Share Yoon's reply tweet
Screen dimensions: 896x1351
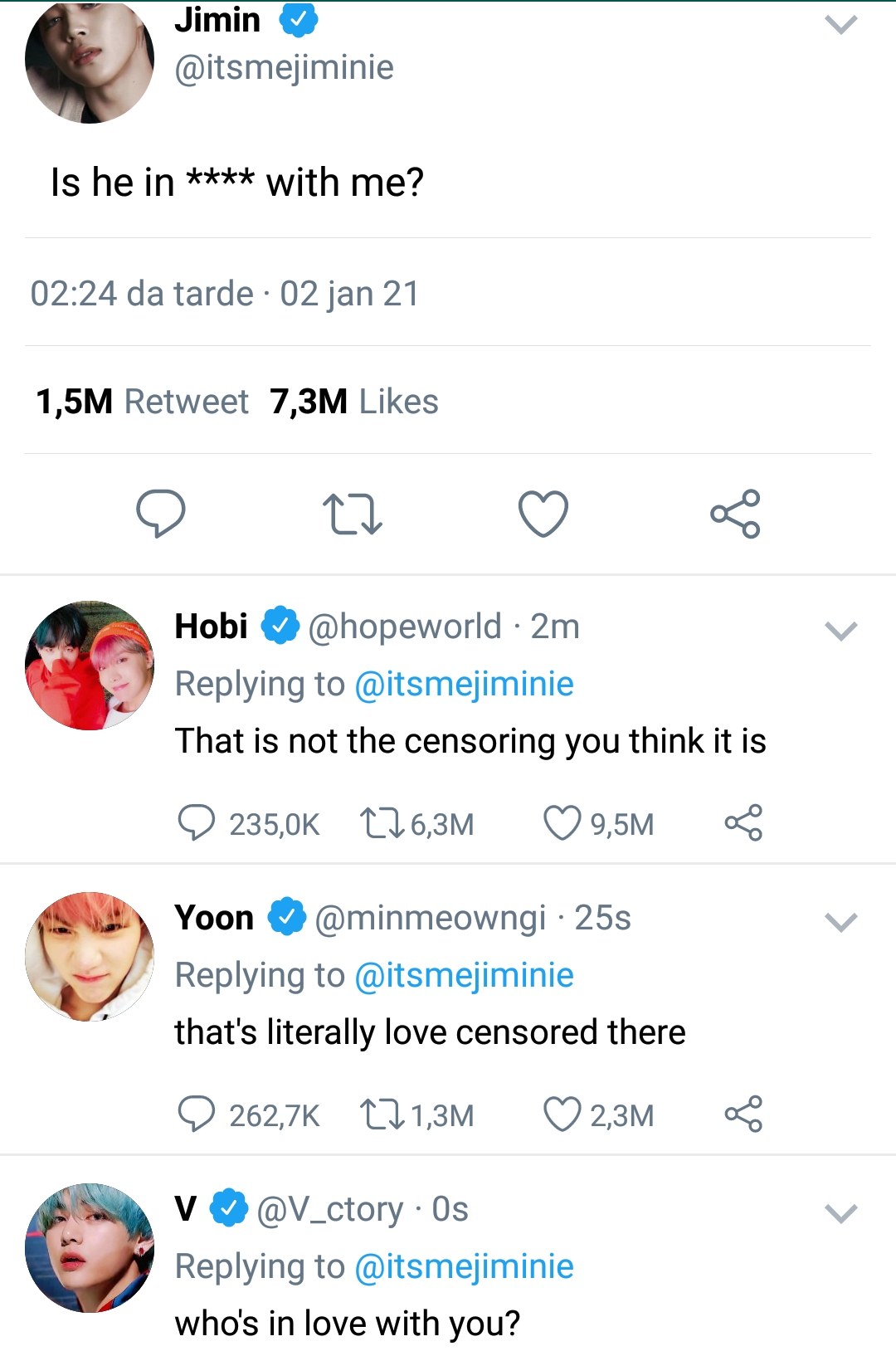[x=743, y=1114]
